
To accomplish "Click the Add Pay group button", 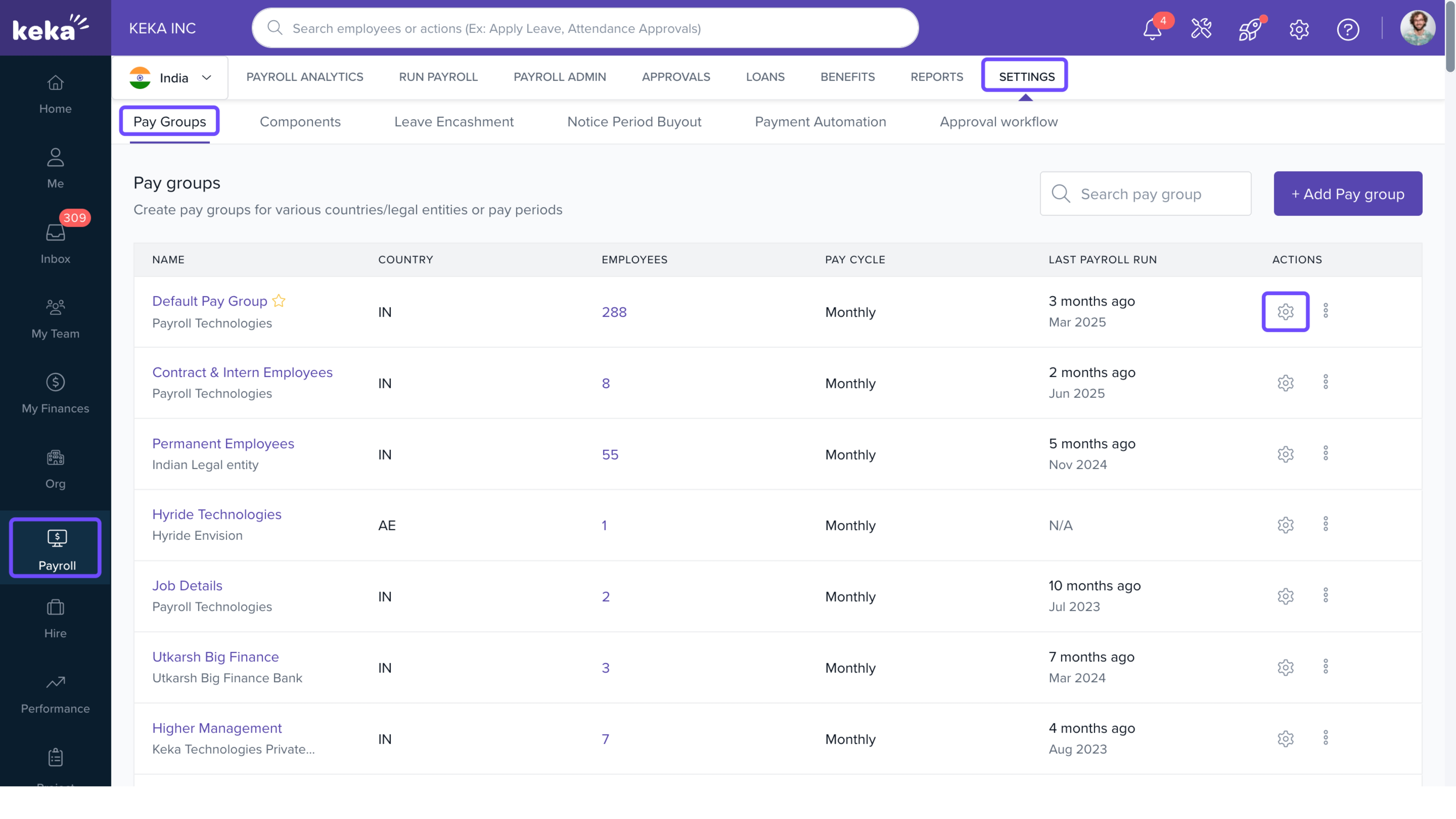I will (x=1348, y=194).
